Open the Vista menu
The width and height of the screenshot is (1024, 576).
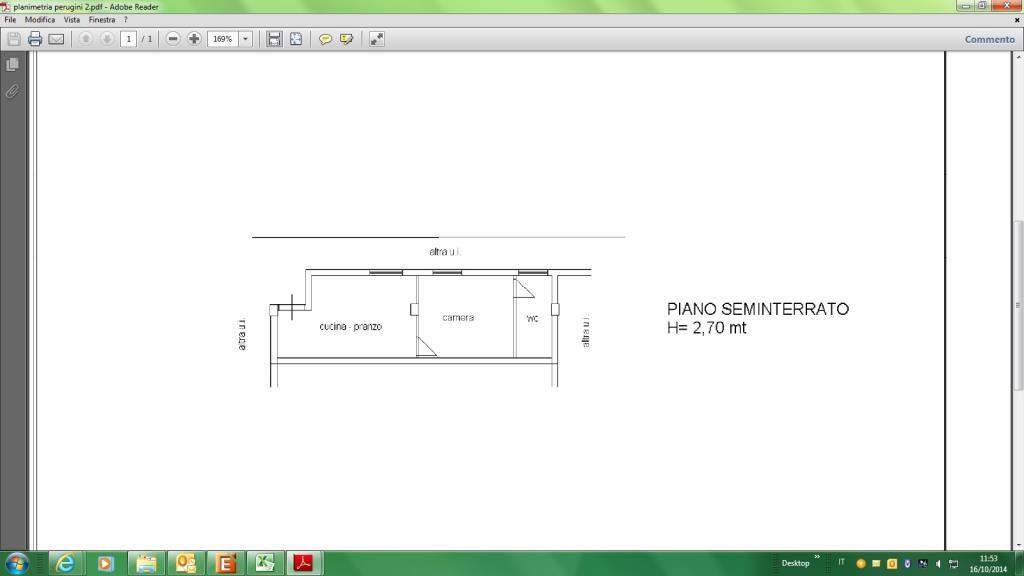72,20
